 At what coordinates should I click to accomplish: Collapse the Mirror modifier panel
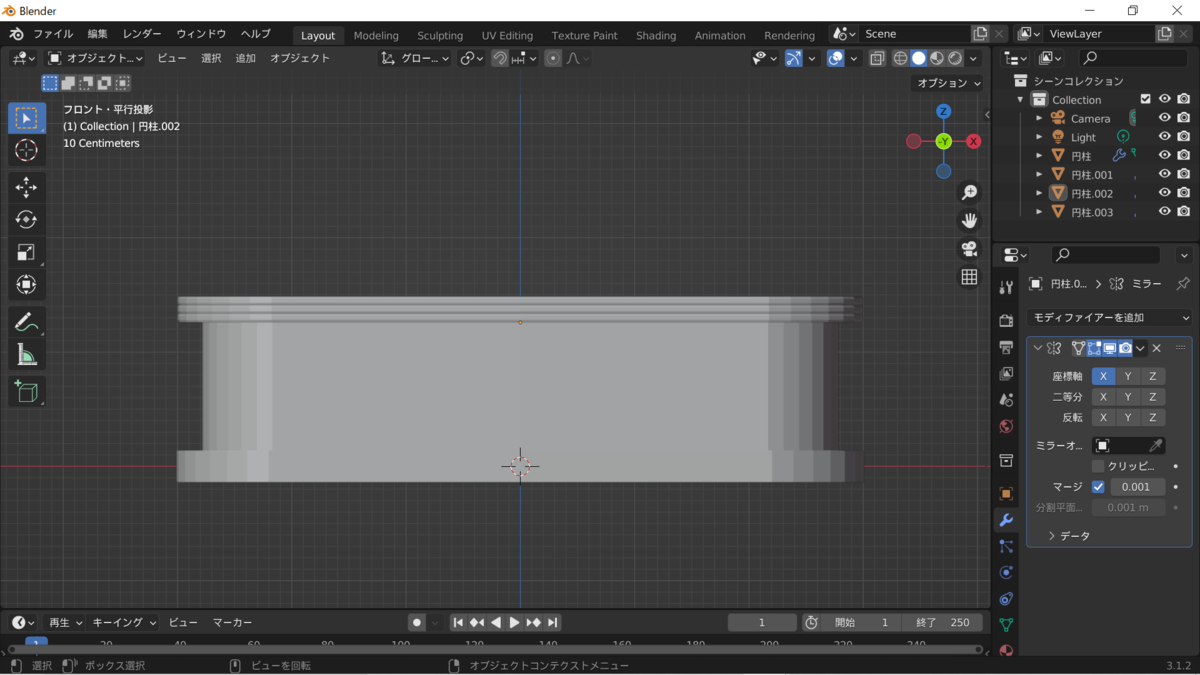tap(1037, 348)
